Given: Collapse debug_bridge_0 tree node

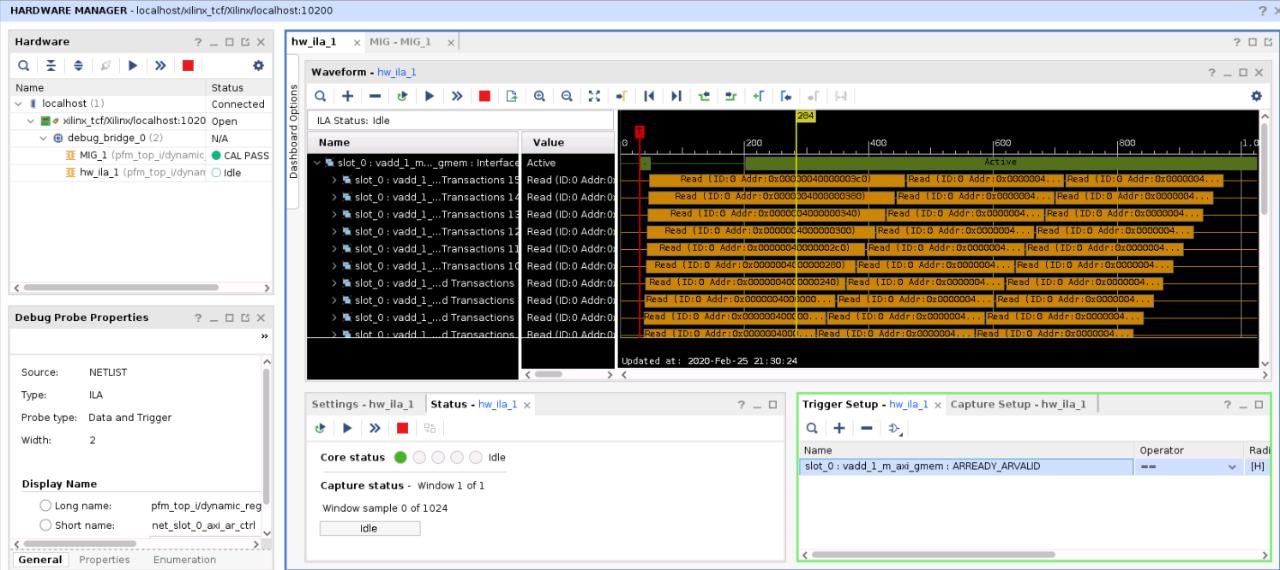Looking at the screenshot, I should tap(44, 138).
